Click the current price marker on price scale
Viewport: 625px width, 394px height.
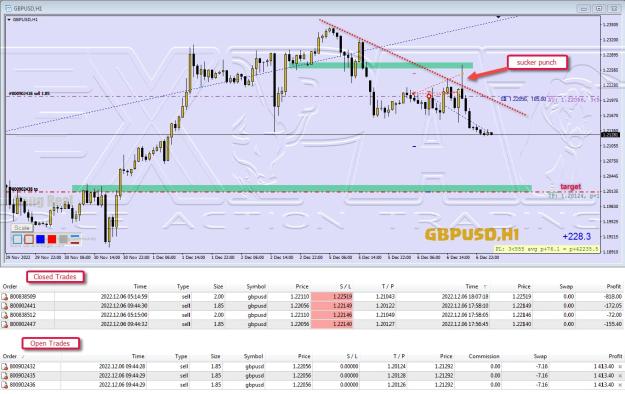[611, 135]
